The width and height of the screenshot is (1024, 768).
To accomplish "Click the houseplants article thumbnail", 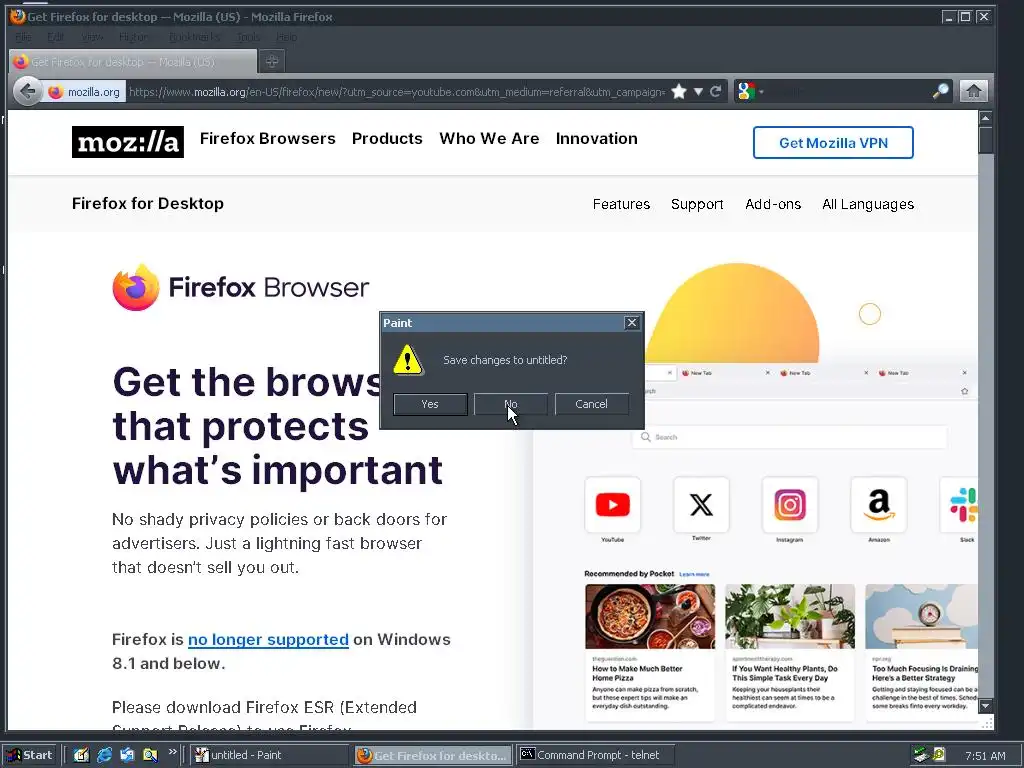I will [790, 616].
